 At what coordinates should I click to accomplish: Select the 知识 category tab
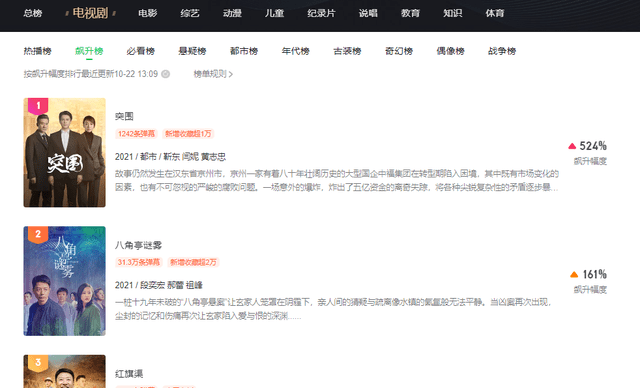pos(453,13)
